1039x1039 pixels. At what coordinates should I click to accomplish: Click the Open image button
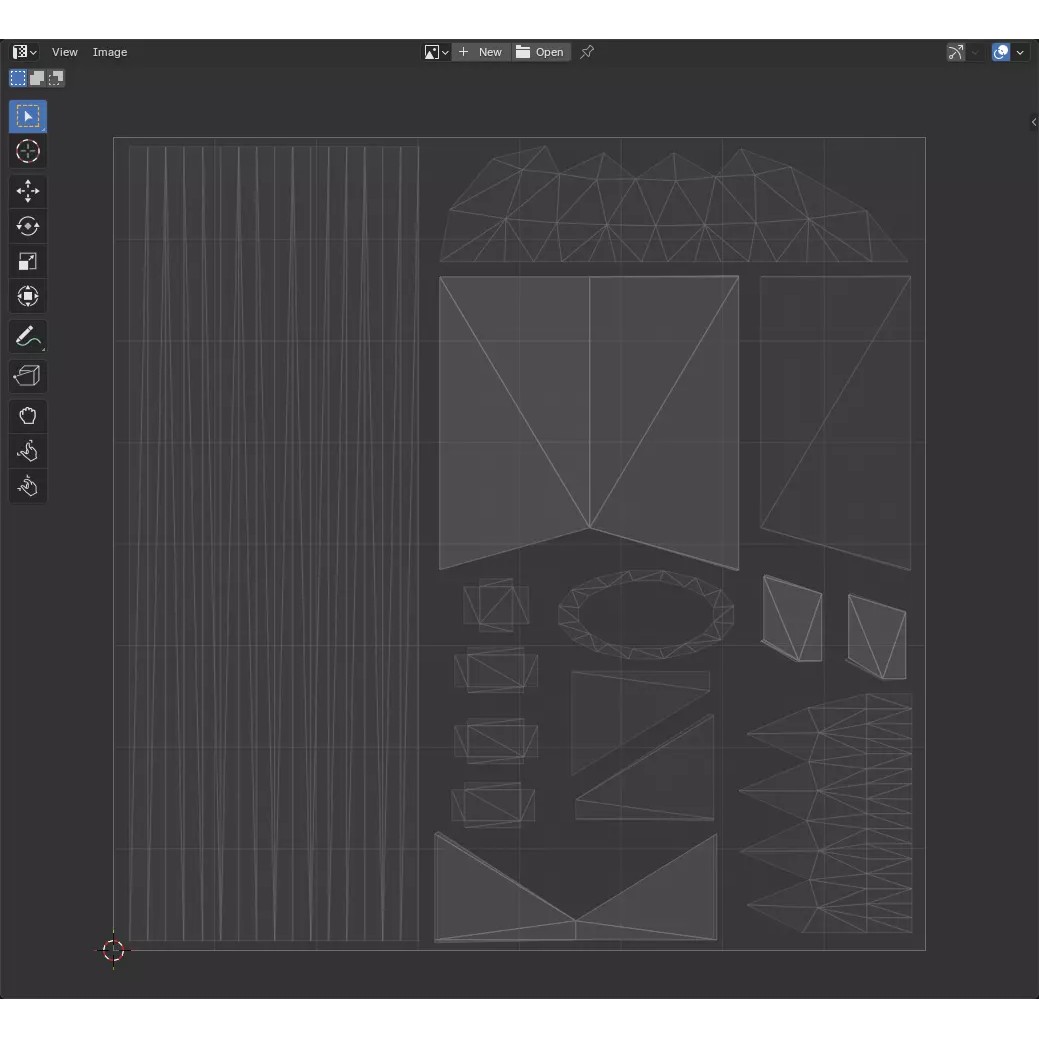point(541,52)
